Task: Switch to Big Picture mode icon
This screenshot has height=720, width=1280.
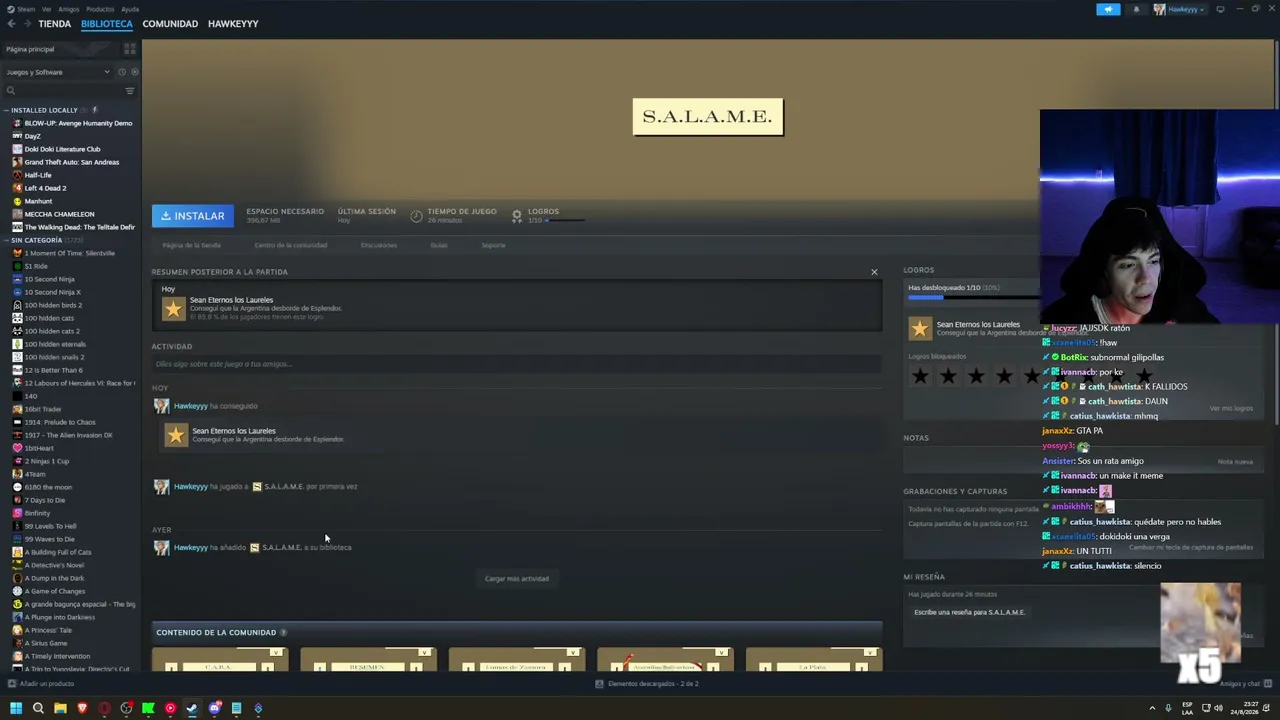Action: pyautogui.click(x=1220, y=9)
